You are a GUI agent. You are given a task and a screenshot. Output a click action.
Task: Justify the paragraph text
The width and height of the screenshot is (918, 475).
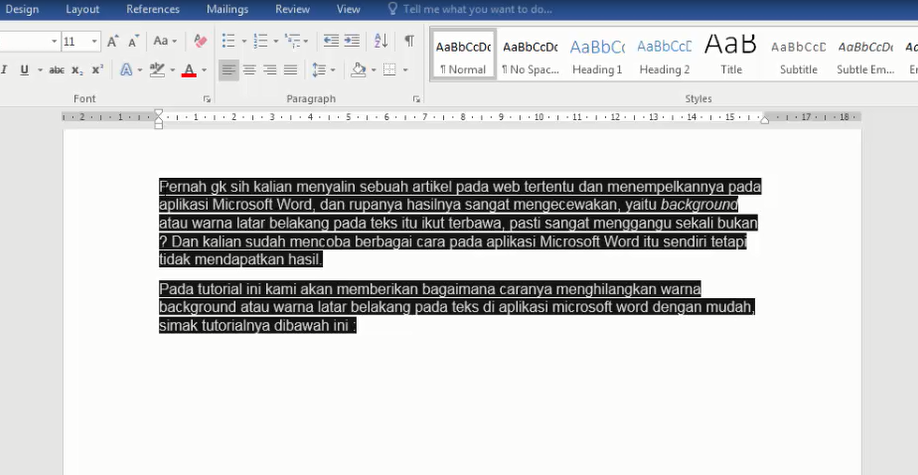tap(290, 70)
